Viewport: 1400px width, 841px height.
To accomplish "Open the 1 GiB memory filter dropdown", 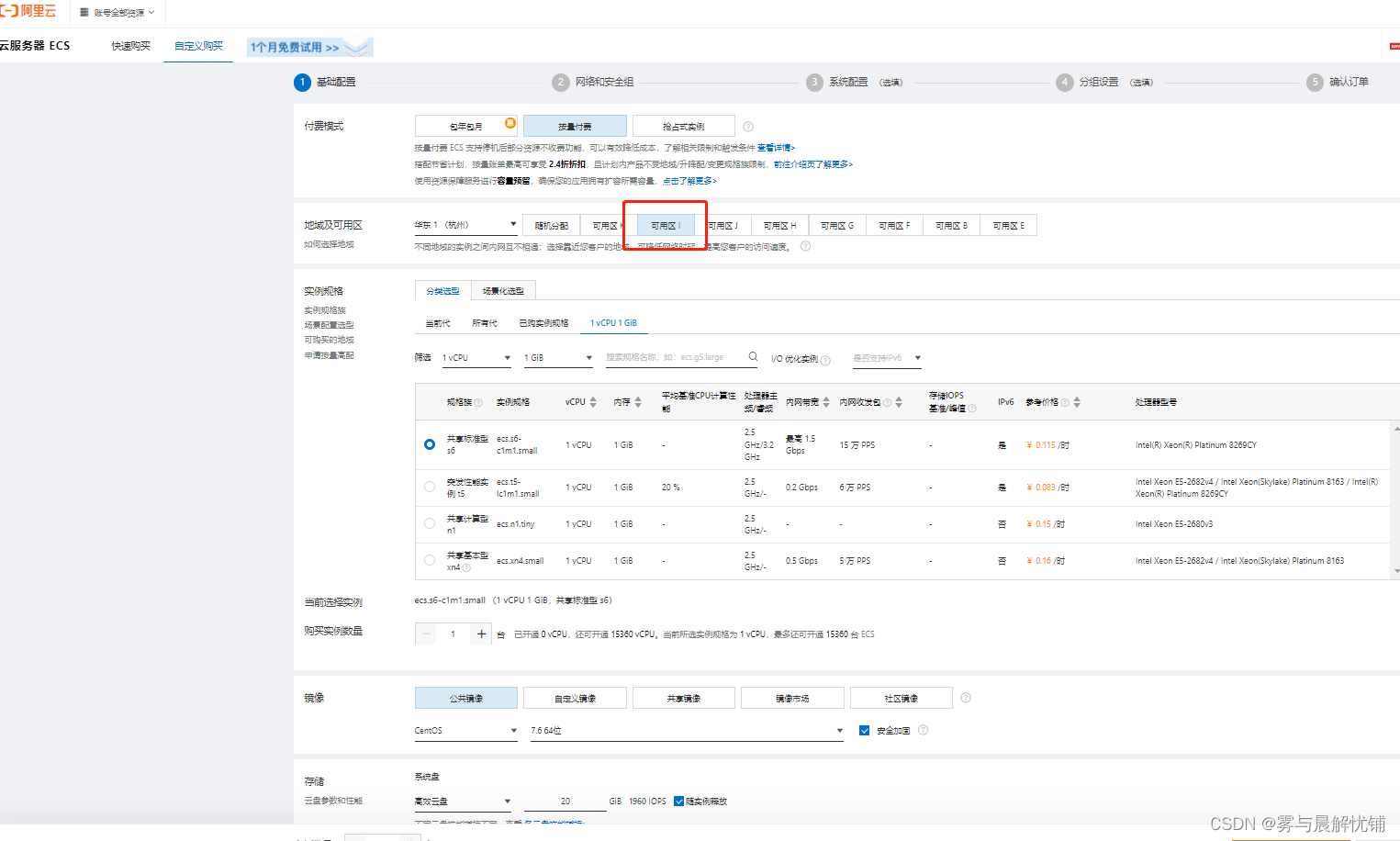I will (558, 358).
